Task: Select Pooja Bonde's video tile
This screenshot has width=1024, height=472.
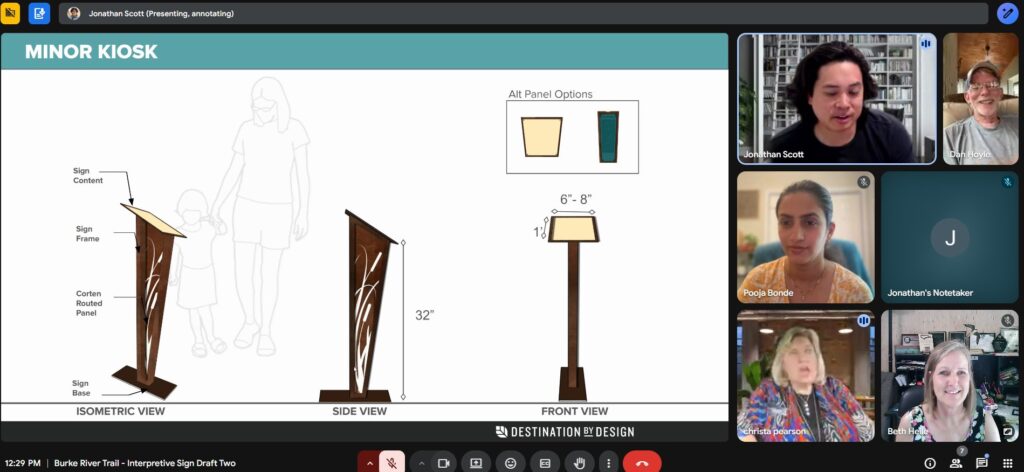Action: 805,237
